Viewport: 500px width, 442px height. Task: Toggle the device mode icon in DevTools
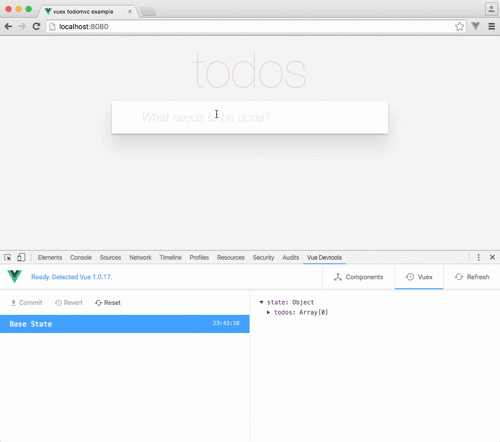[x=21, y=257]
